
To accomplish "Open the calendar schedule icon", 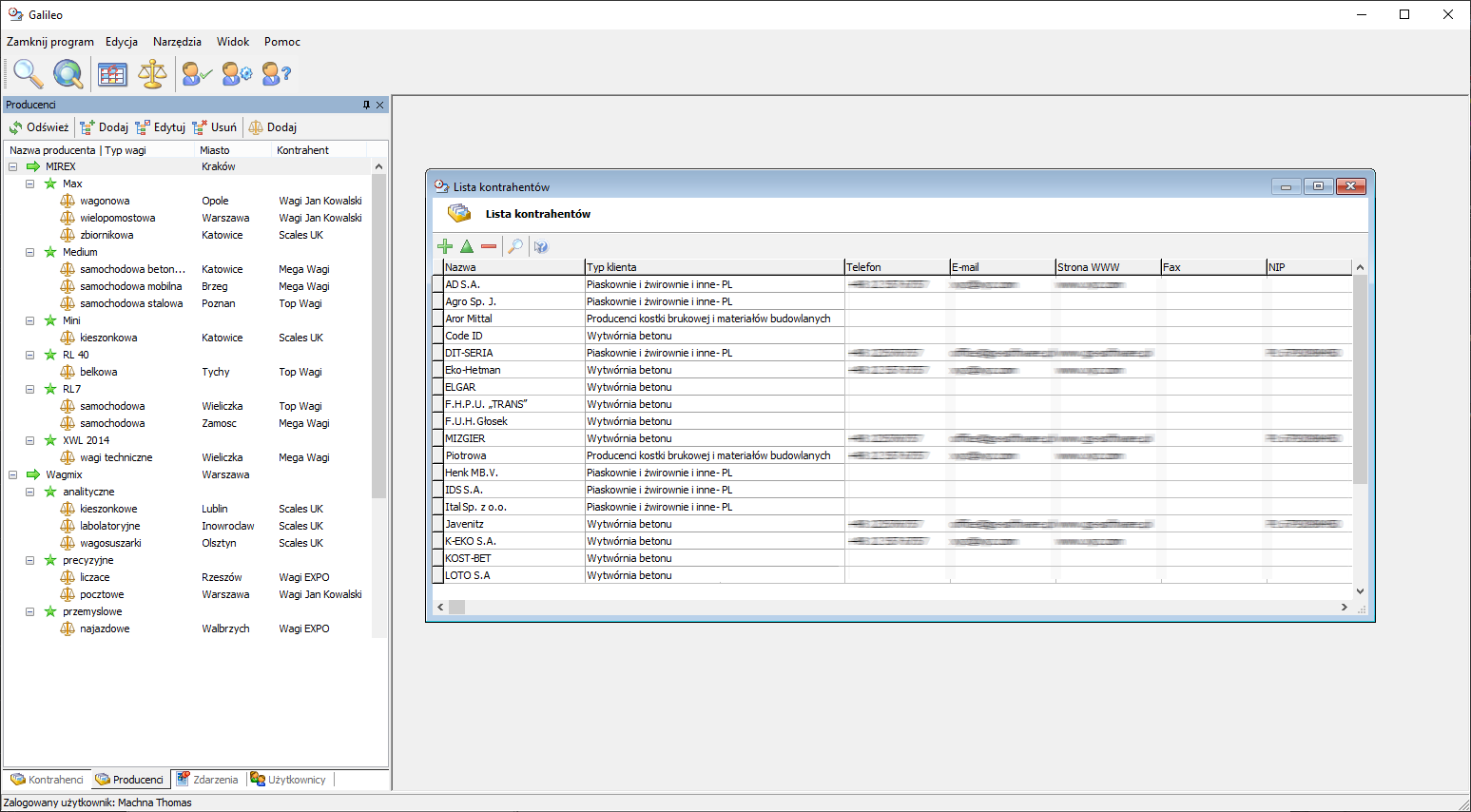I will pos(112,73).
